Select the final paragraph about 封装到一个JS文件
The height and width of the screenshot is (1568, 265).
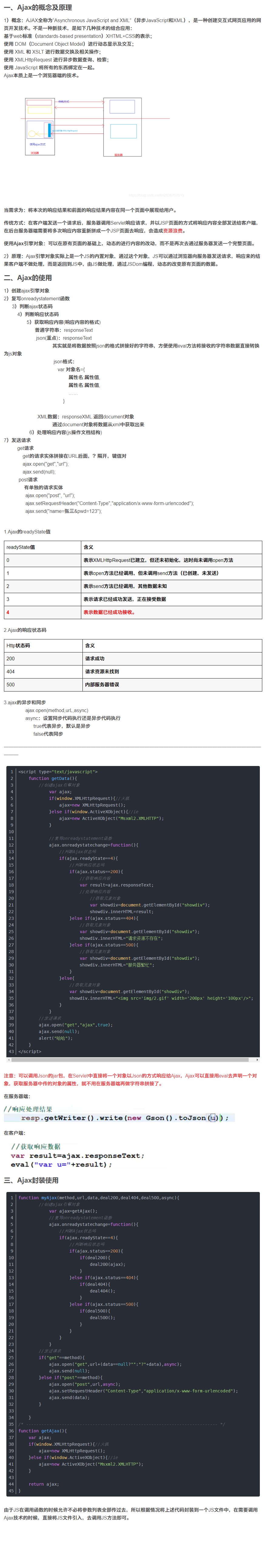click(x=131, y=1514)
